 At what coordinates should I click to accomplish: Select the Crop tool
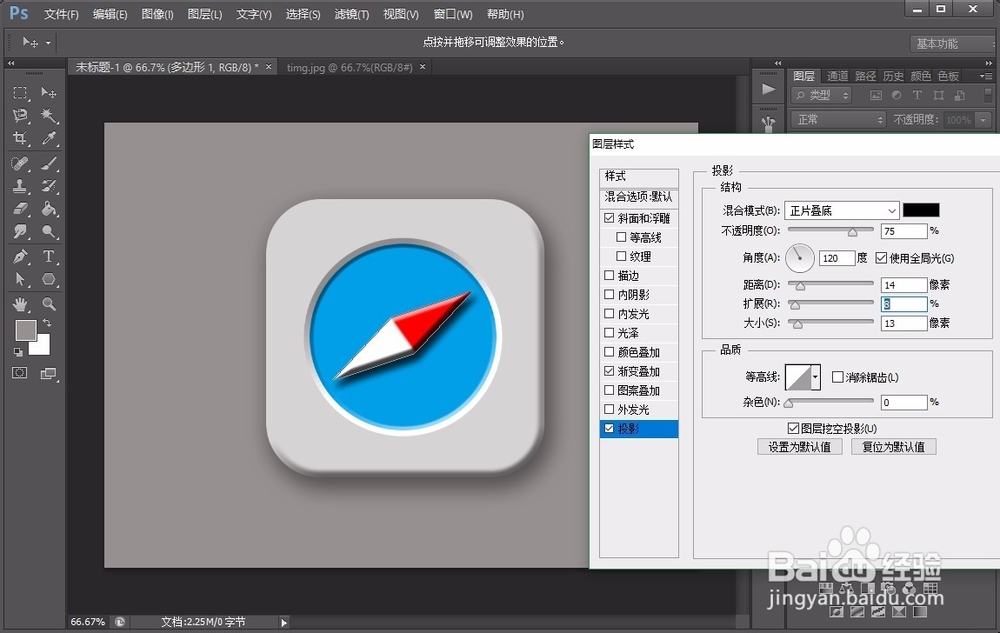coord(20,138)
